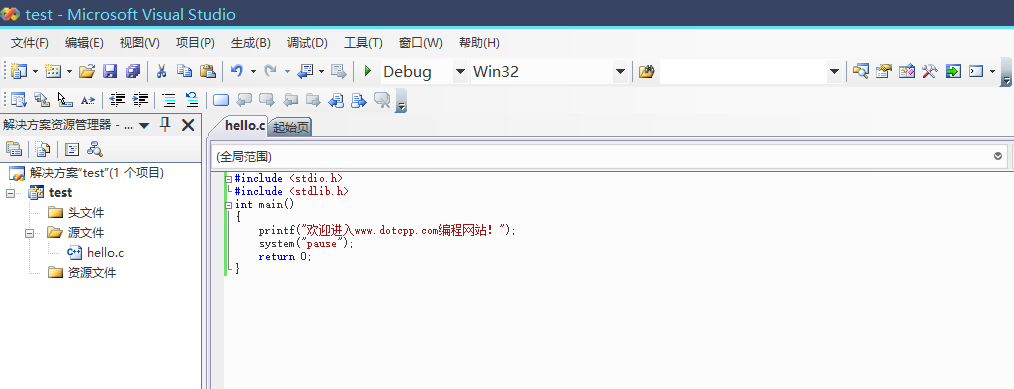Open the 调试(D) menu

307,43
